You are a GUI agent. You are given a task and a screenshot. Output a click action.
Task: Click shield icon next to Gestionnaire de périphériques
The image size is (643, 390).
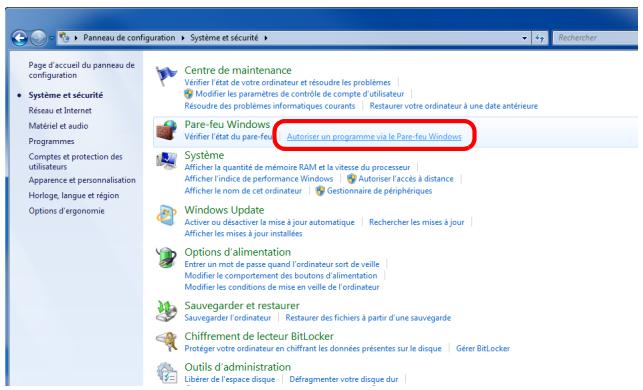point(320,191)
